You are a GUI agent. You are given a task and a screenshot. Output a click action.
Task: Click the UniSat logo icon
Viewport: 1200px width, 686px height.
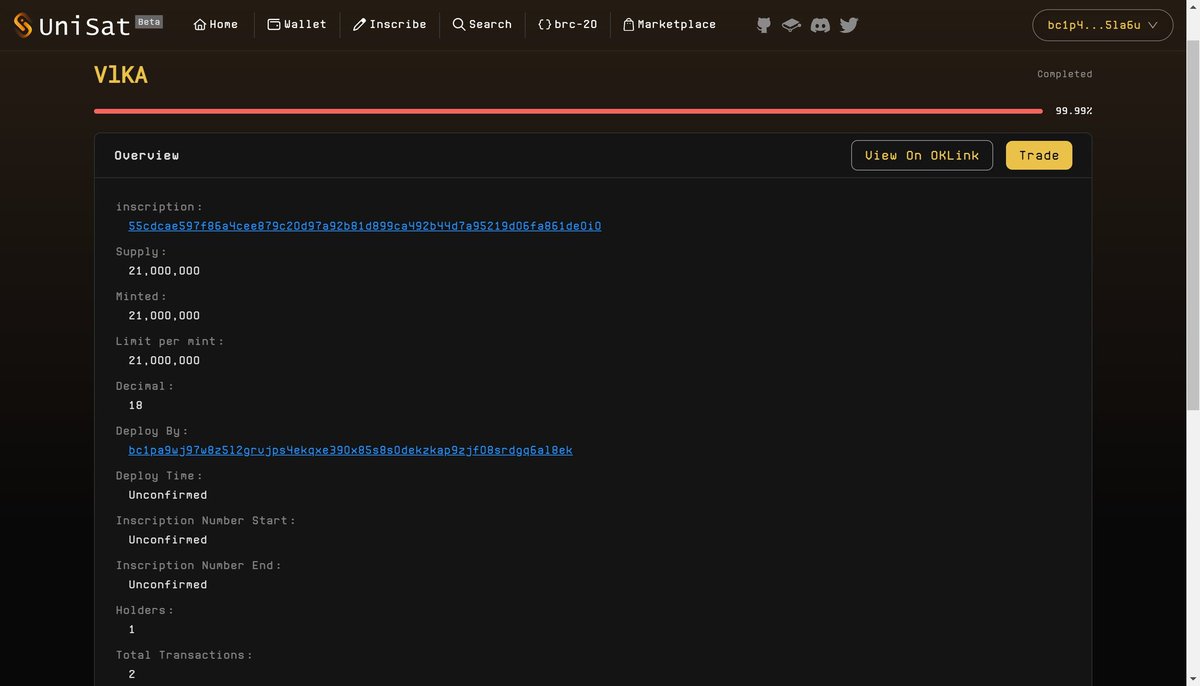[23, 25]
